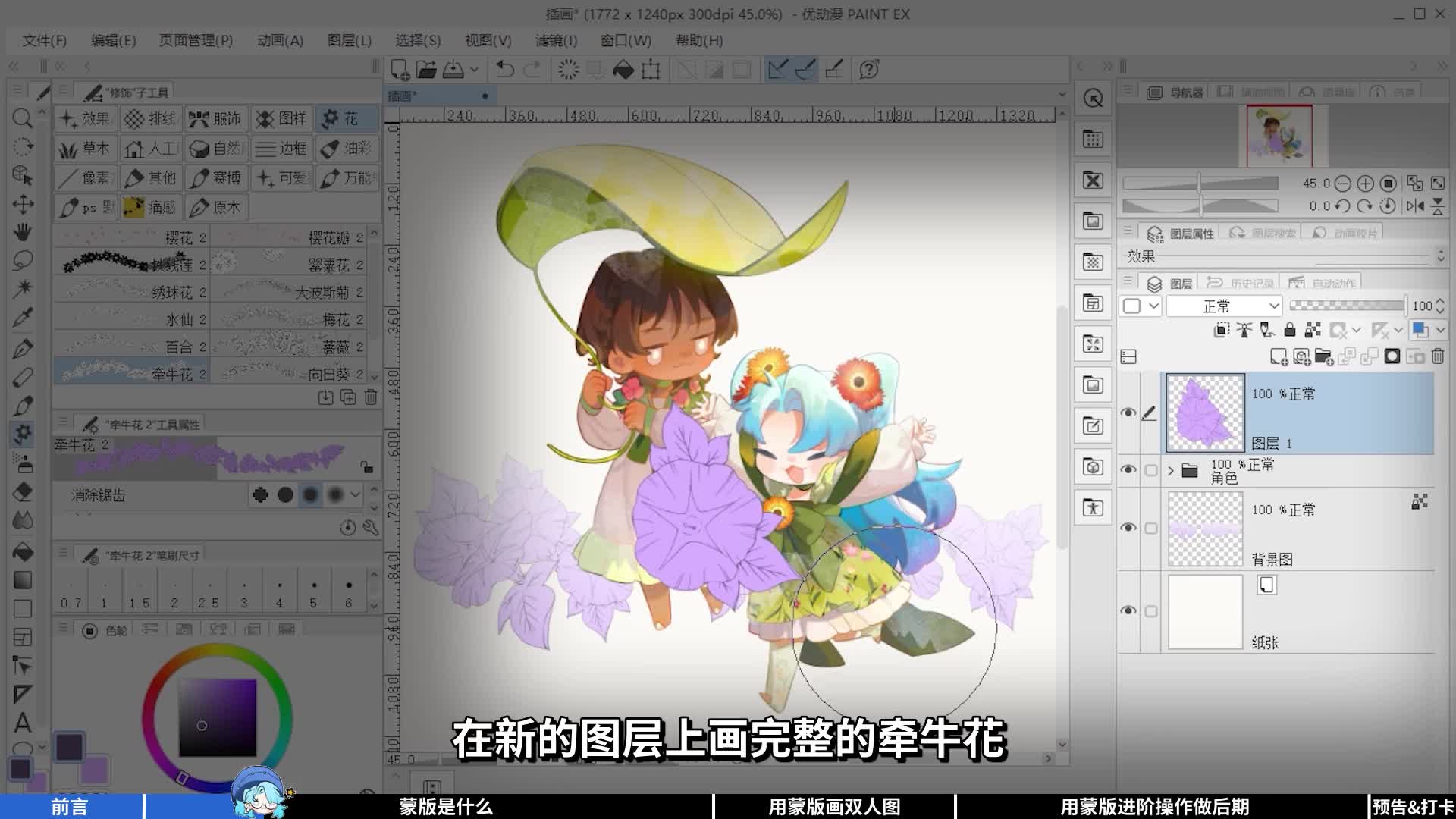Open the 正常 blending mode dropdown
Image resolution: width=1456 pixels, height=819 pixels.
[x=1224, y=306]
